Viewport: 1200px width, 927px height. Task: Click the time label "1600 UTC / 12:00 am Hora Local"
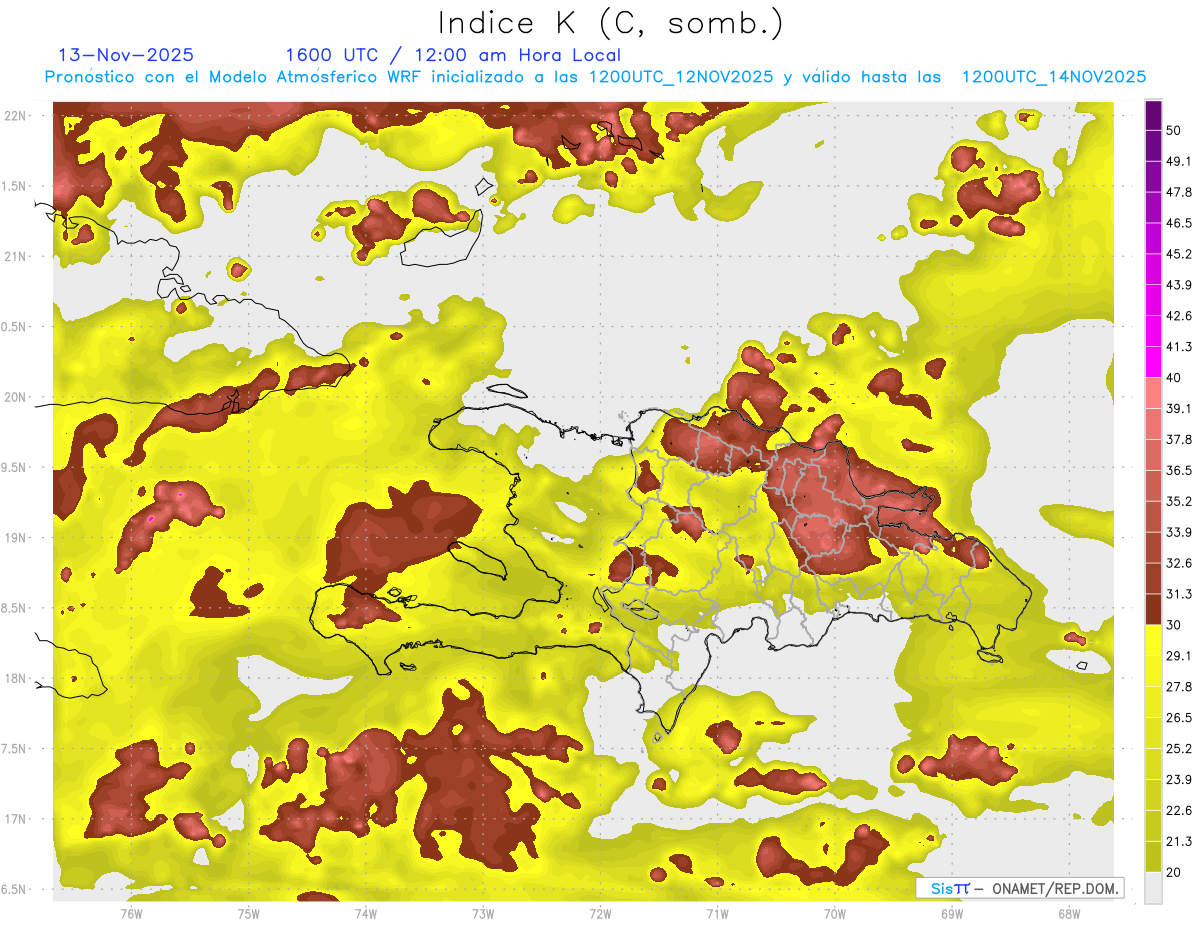pos(453,55)
